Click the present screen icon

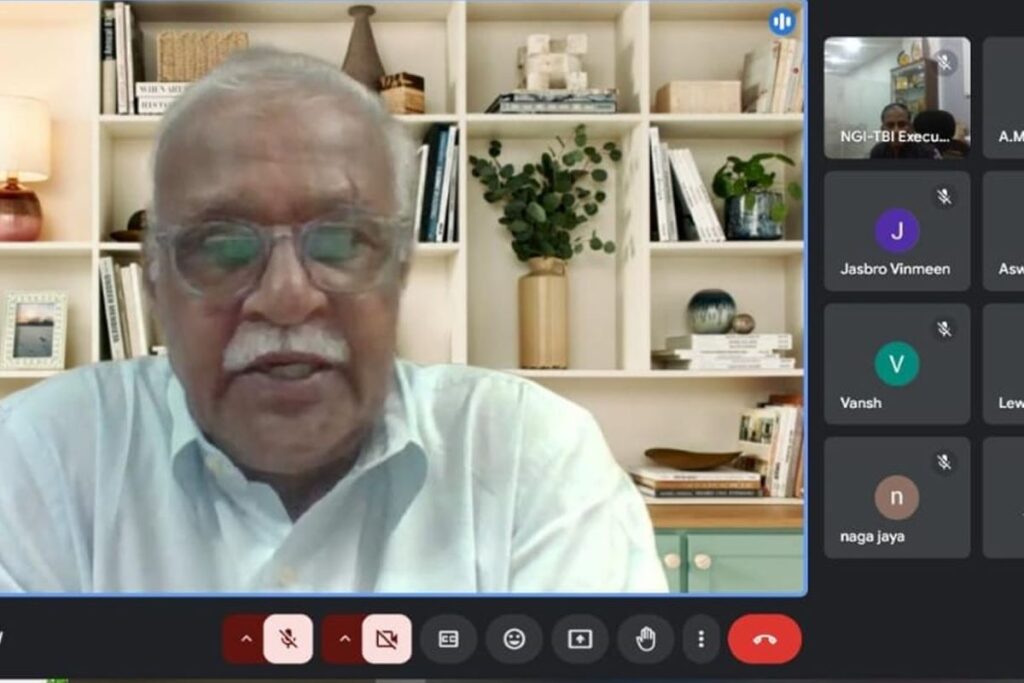tap(580, 639)
